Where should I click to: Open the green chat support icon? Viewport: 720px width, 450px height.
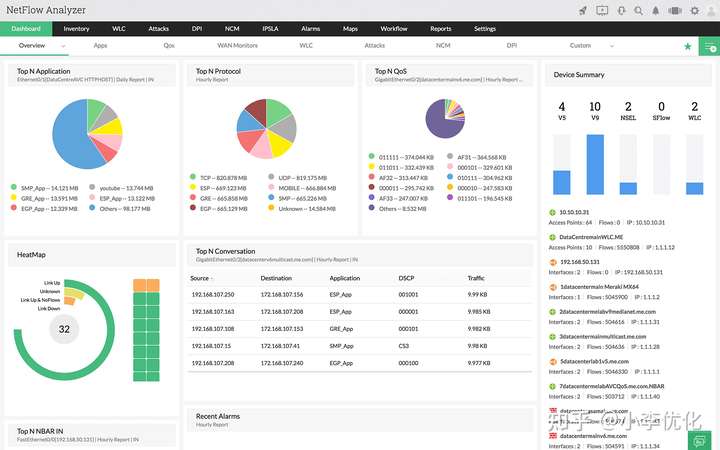(699, 441)
